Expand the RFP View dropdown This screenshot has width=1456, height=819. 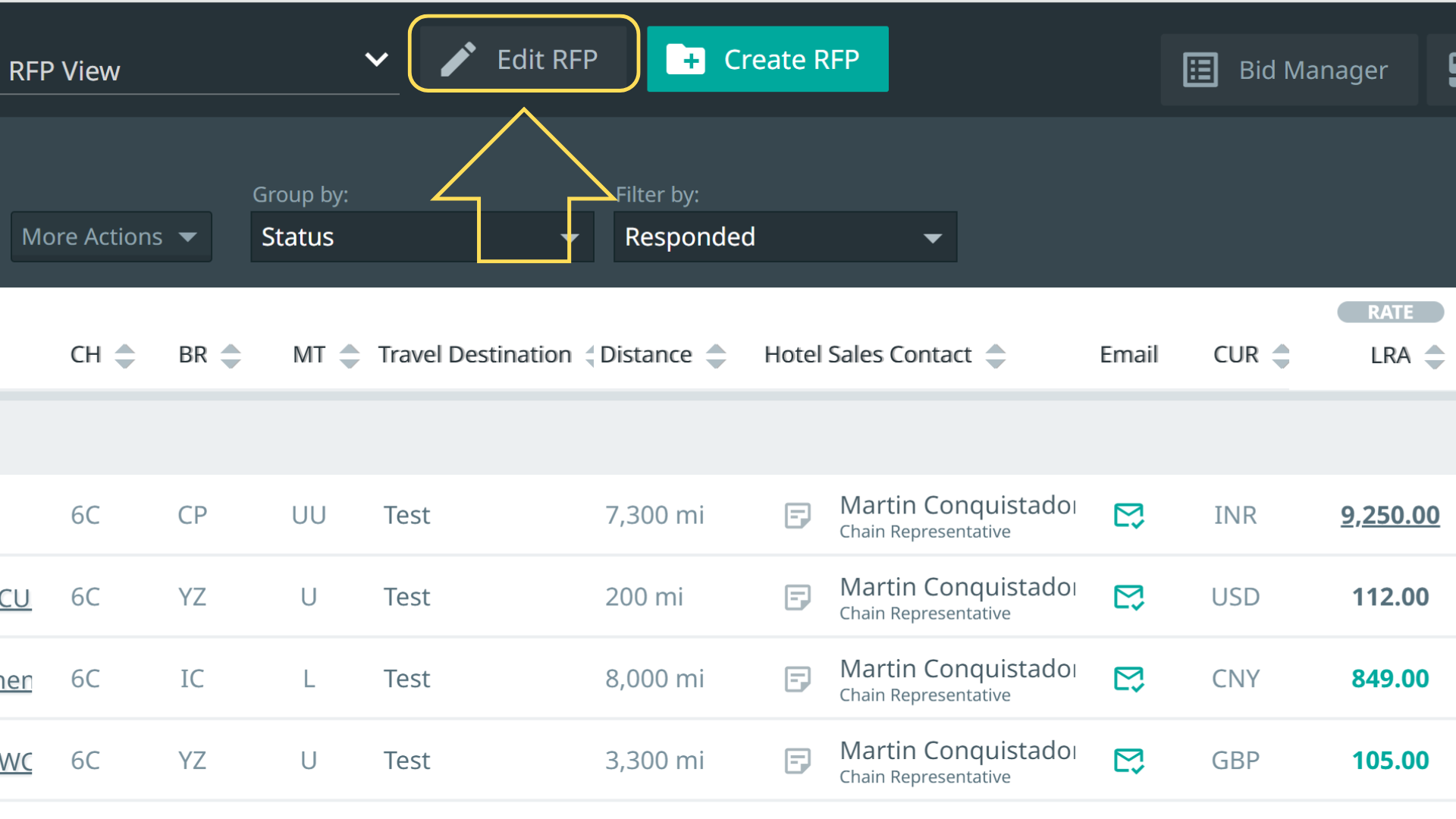pos(376,59)
